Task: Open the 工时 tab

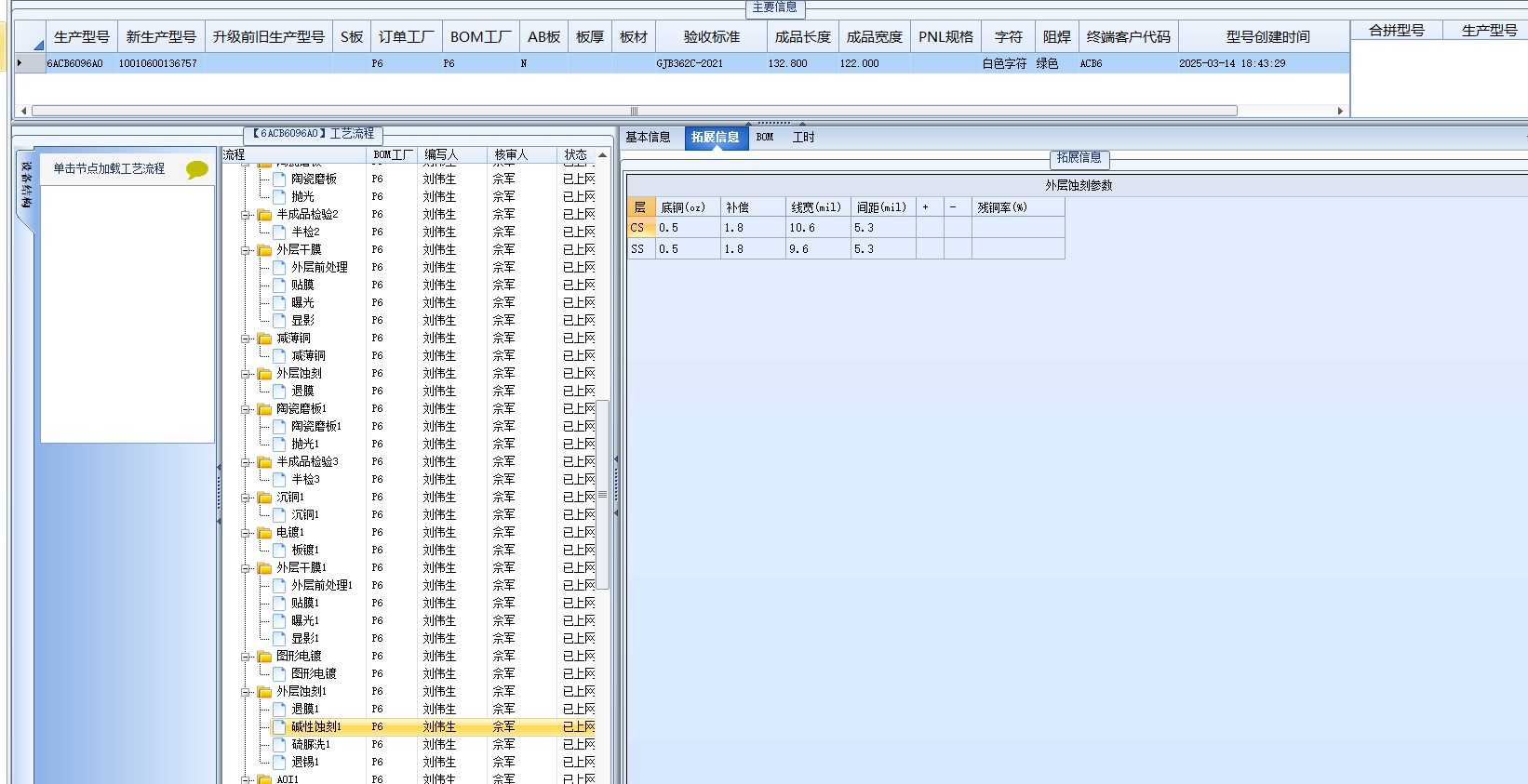Action: (803, 138)
